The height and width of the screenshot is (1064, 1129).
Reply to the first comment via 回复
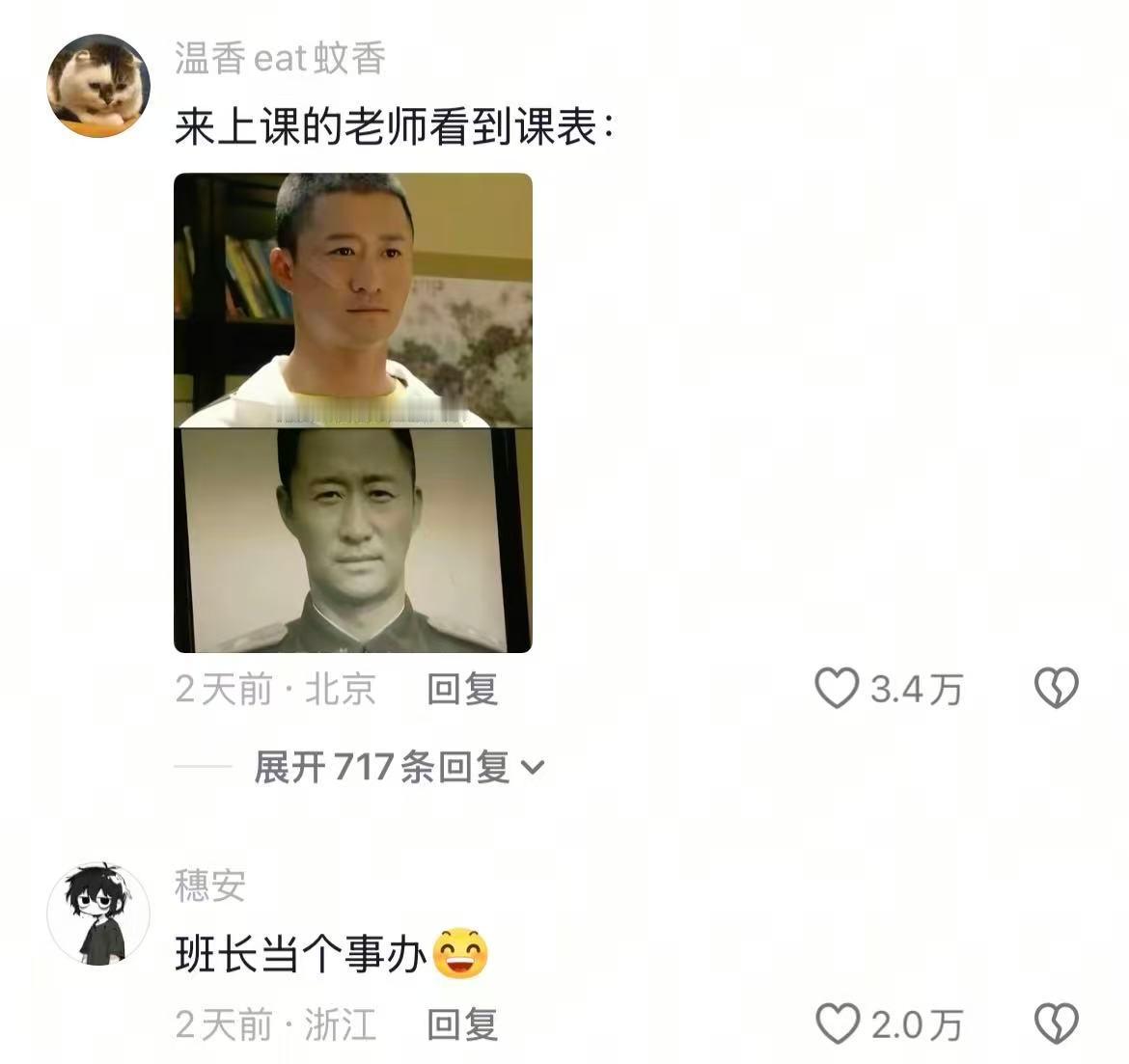462,689
